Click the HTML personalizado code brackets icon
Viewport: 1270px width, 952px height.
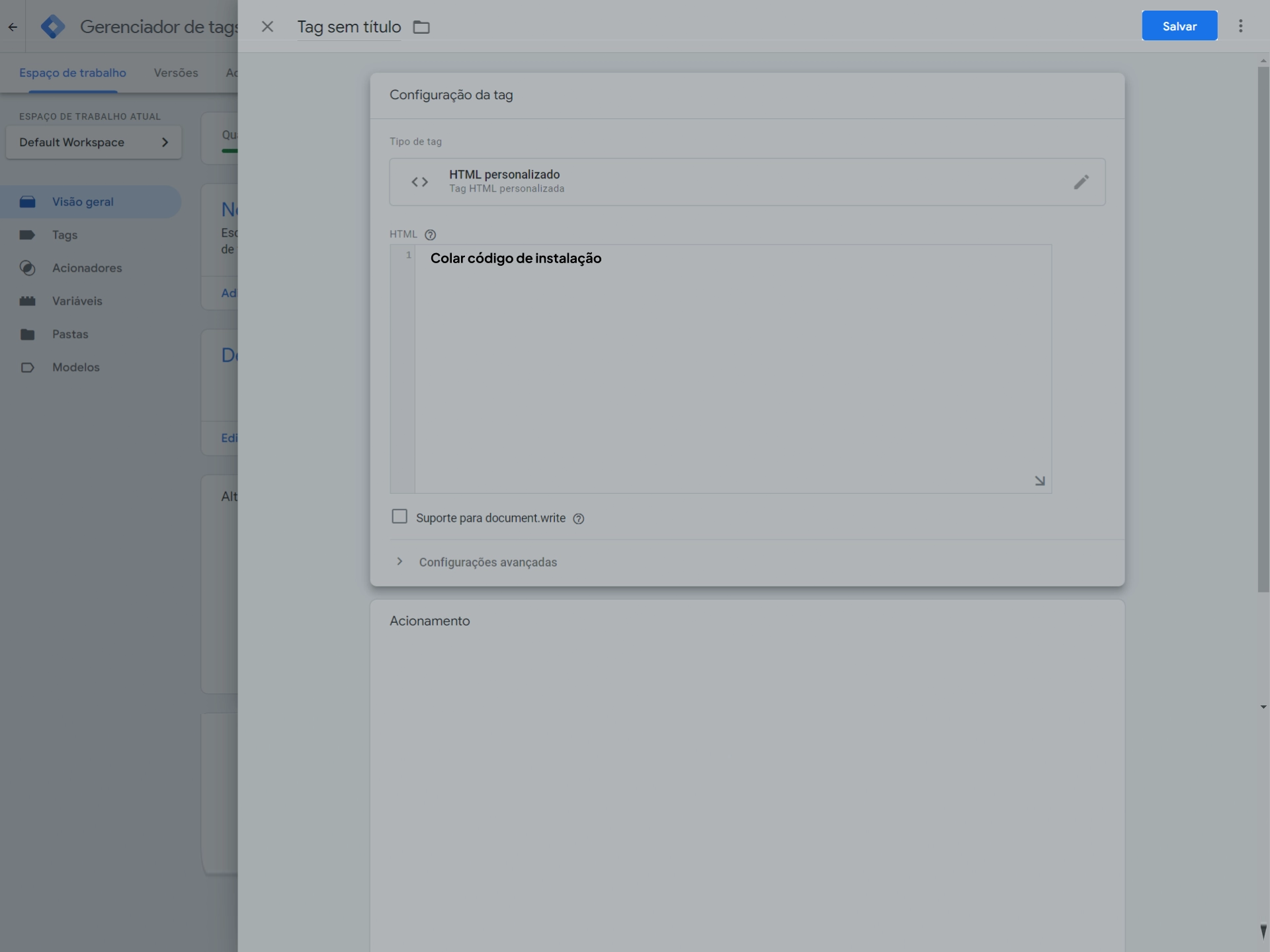pyautogui.click(x=419, y=182)
